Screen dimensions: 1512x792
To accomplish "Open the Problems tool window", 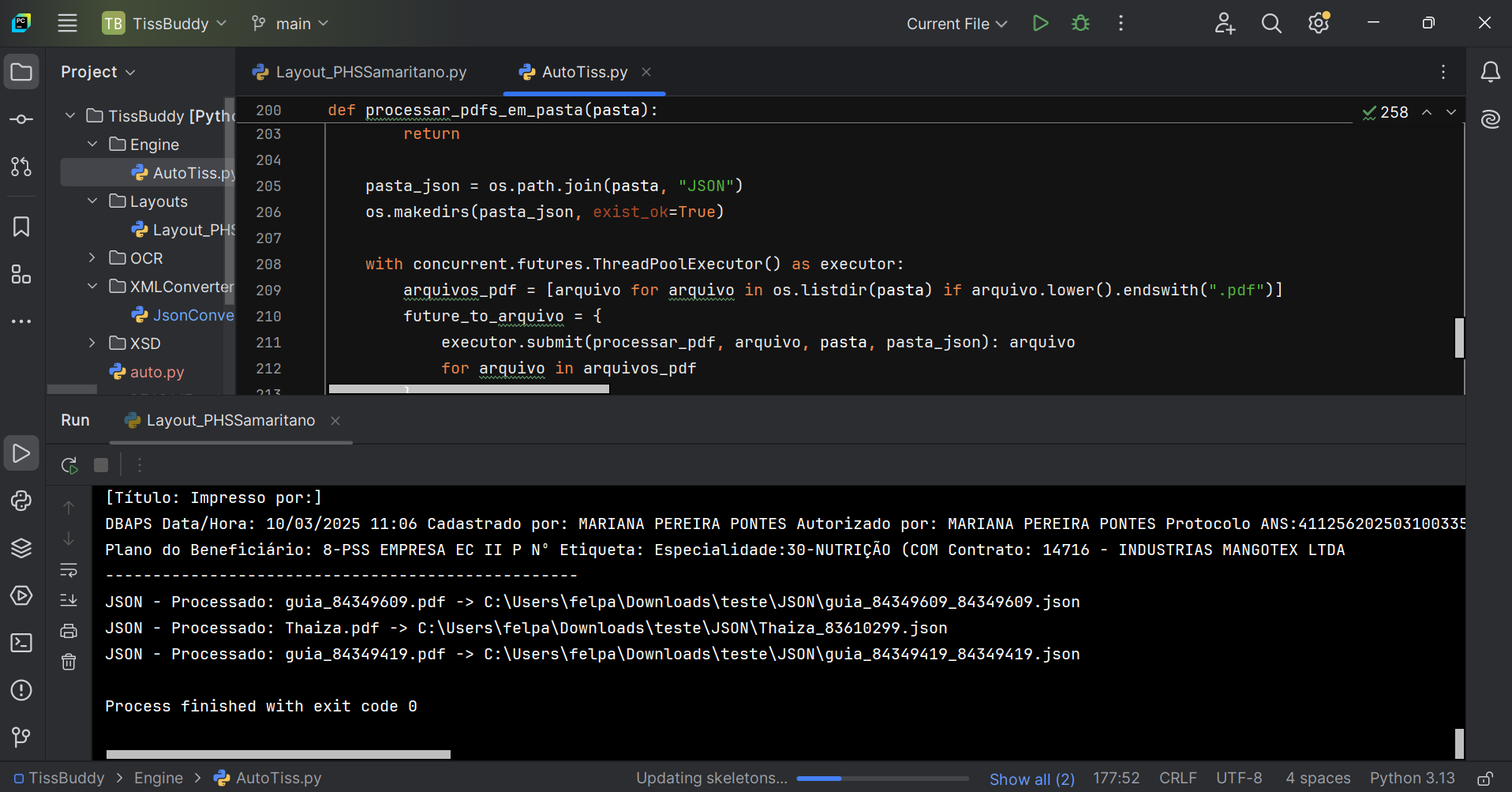I will coord(21,690).
